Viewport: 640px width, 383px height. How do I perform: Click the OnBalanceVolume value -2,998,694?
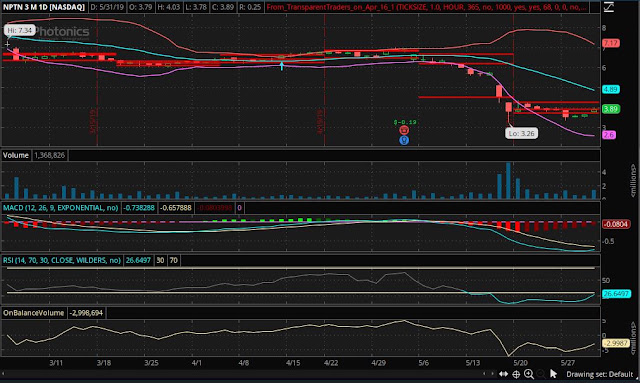(x=87, y=313)
